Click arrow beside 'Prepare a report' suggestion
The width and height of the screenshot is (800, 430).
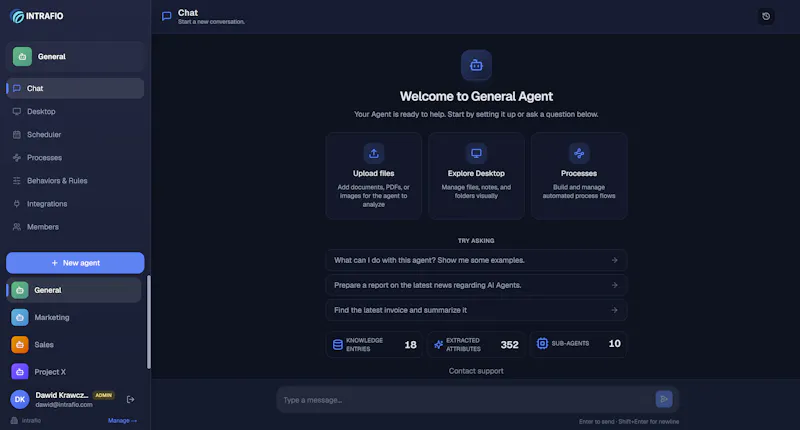[614, 285]
